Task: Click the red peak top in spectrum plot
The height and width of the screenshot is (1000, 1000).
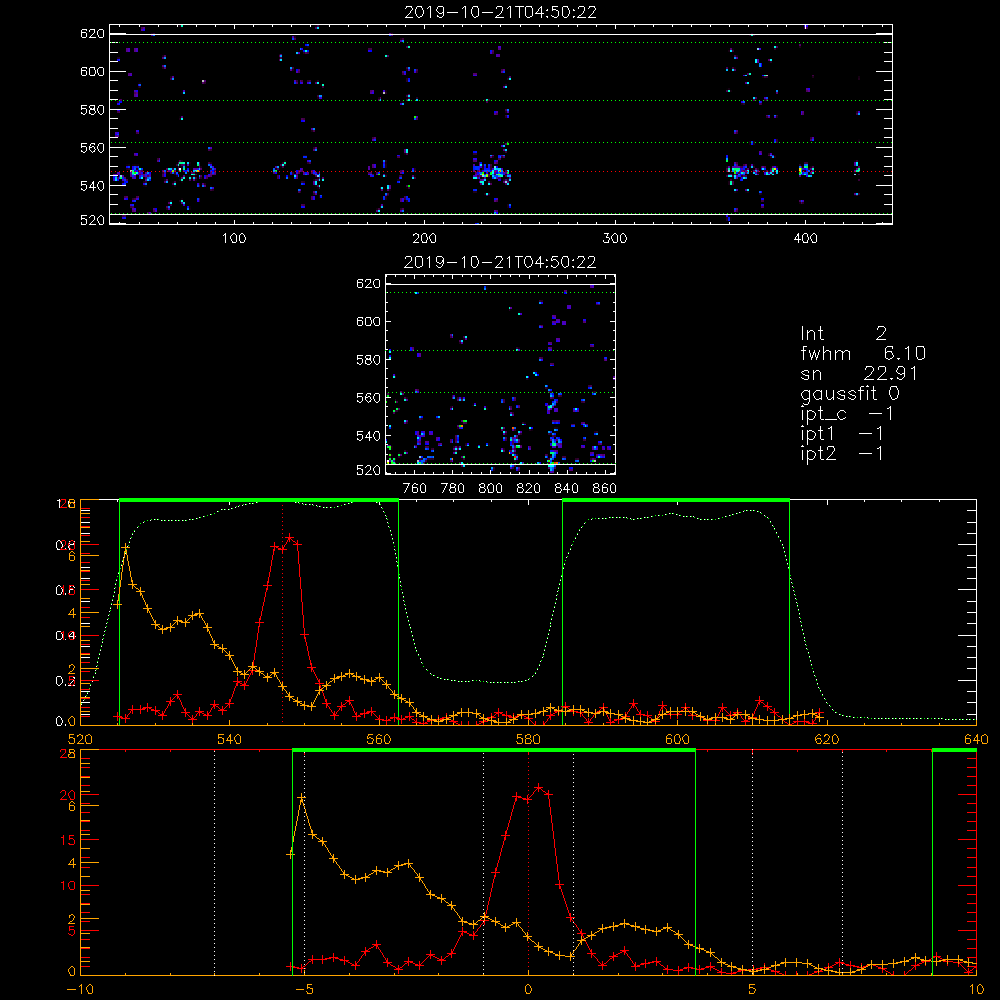Action: (290, 538)
